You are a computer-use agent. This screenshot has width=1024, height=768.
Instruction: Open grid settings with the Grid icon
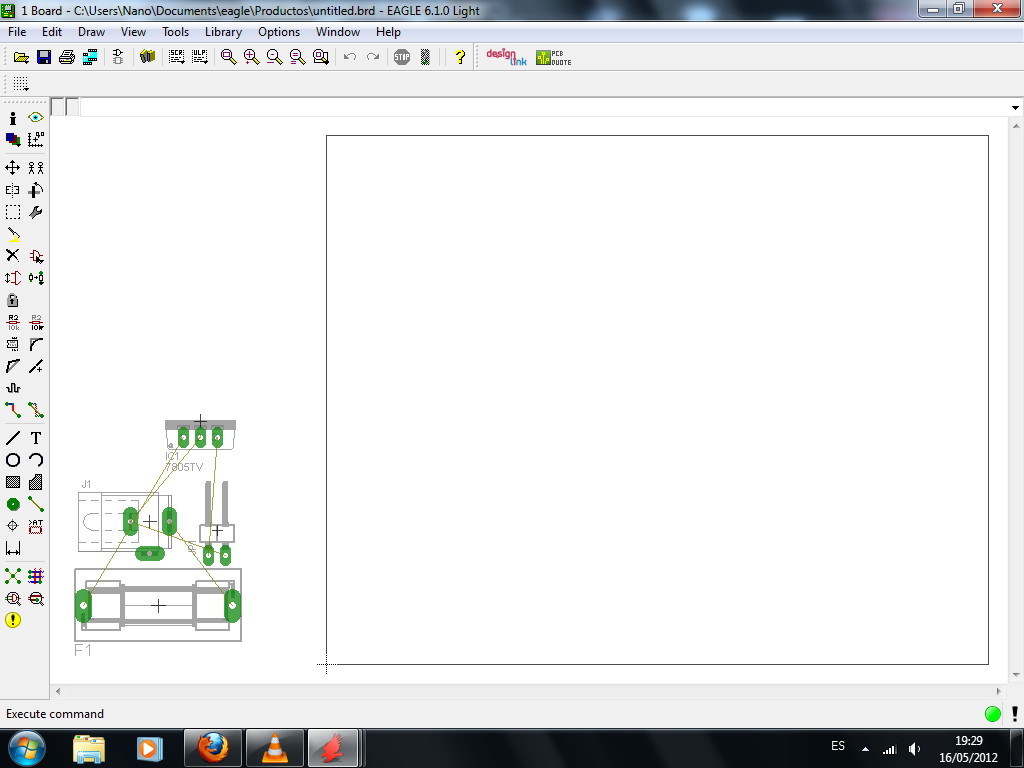[x=21, y=84]
